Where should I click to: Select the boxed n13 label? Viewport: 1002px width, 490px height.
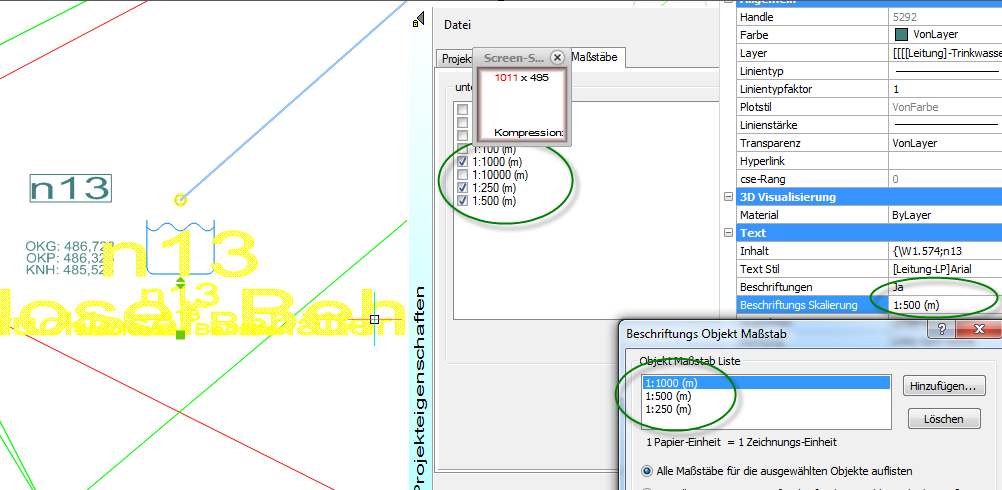(x=70, y=188)
